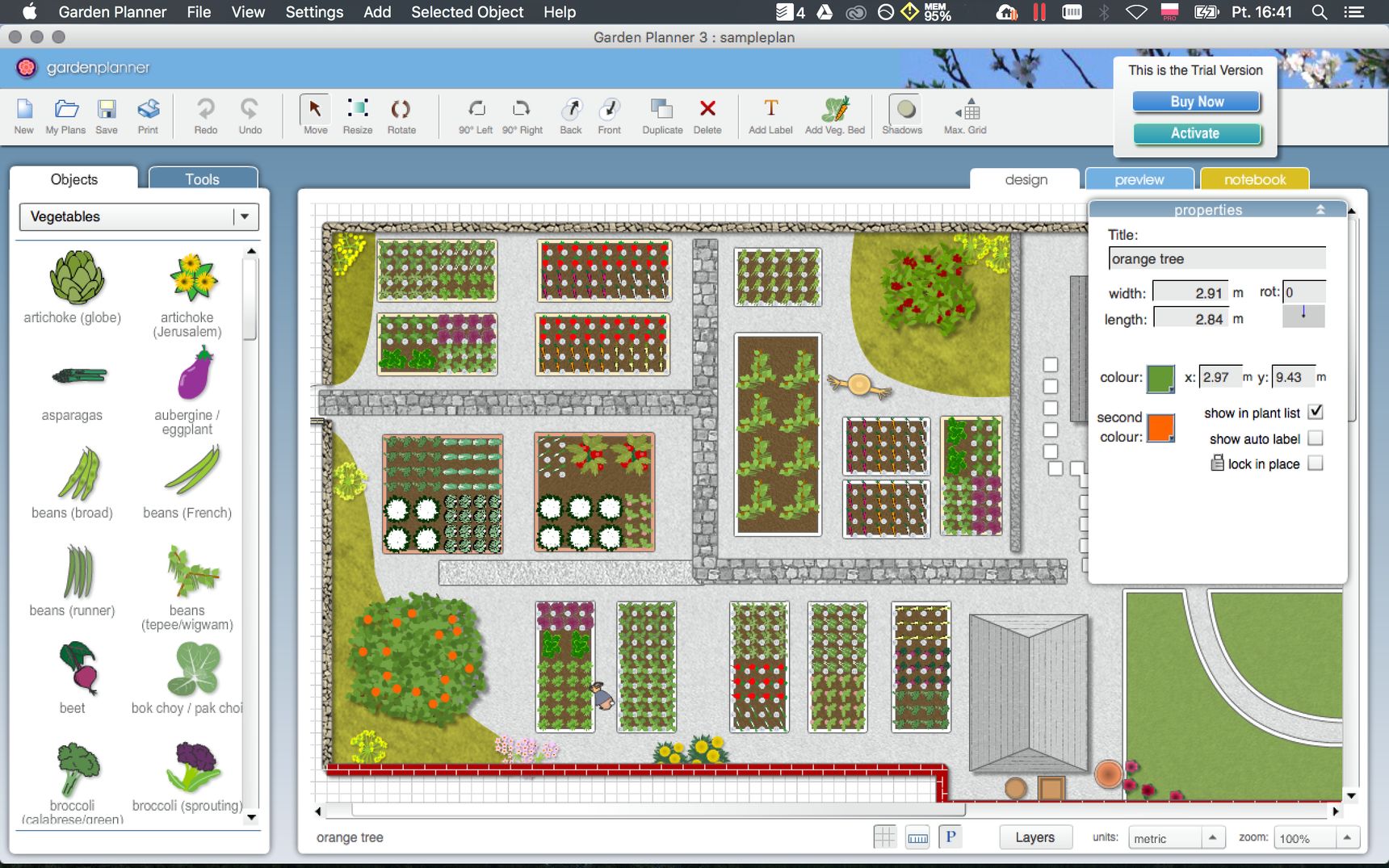Open My Plans folder icon
The height and width of the screenshot is (868, 1389).
click(x=65, y=115)
